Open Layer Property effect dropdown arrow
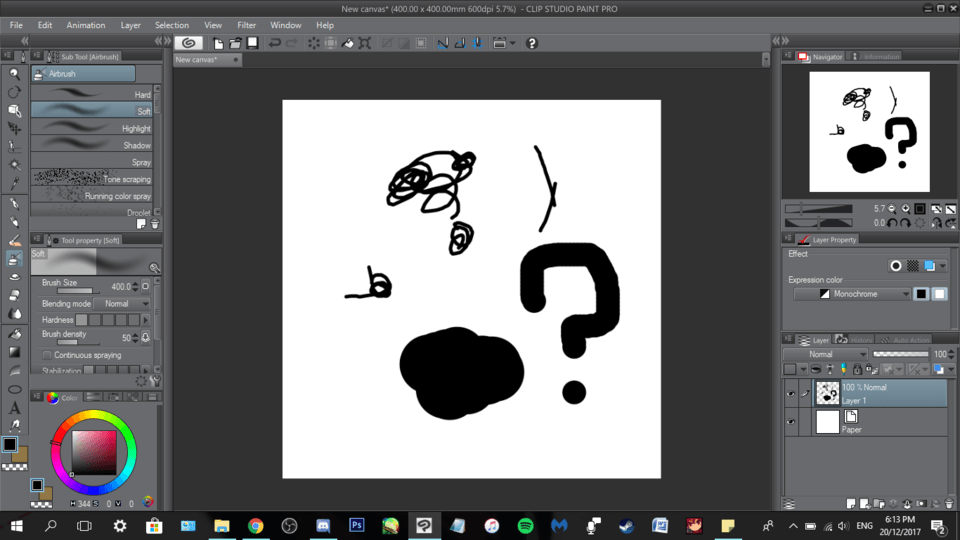960x540 pixels. 943,266
